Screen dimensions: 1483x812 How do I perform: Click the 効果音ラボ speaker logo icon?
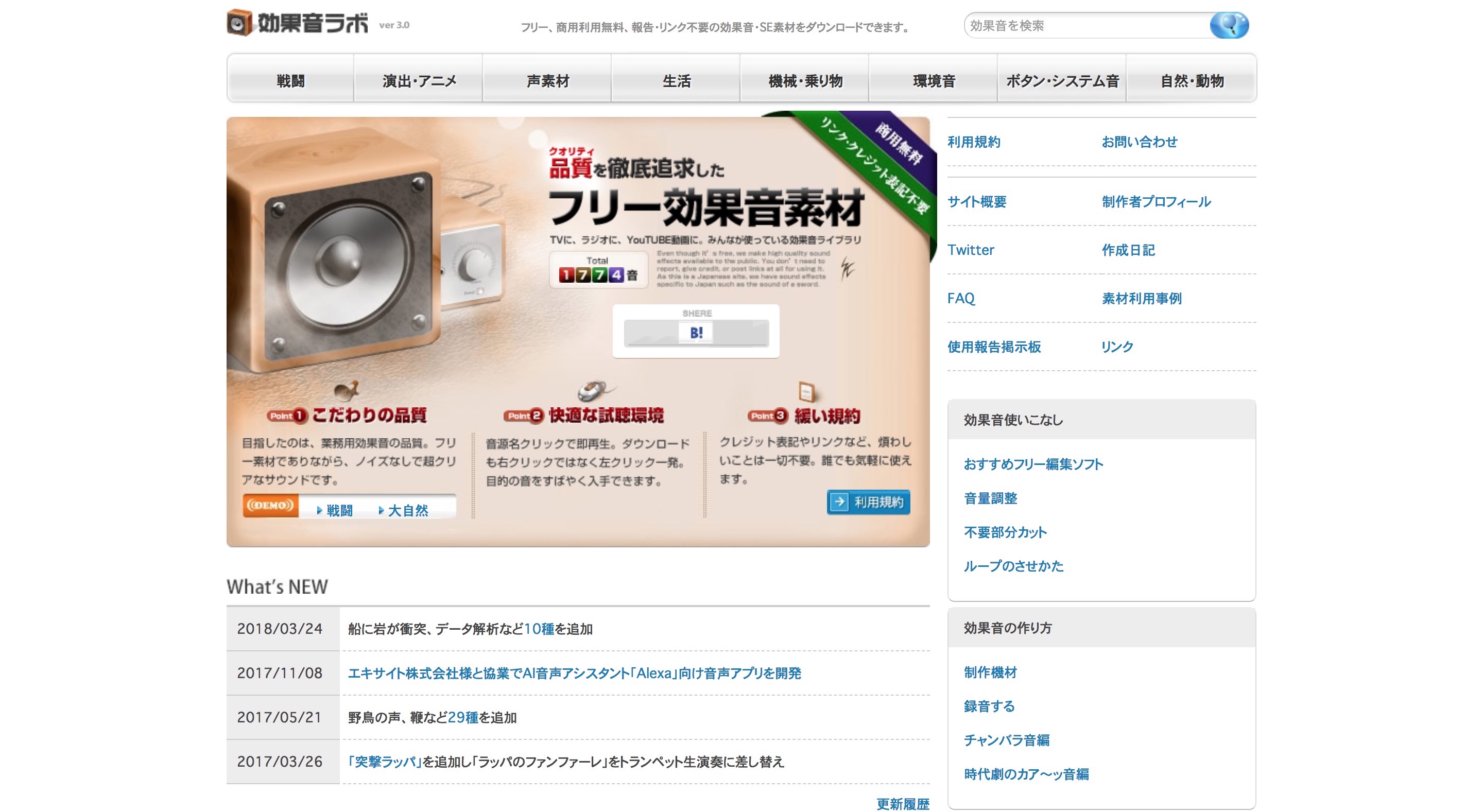tap(239, 23)
